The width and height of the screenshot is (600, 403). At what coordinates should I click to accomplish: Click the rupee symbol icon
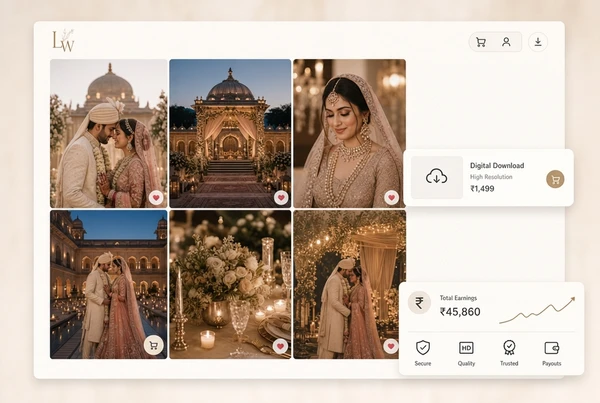tap(419, 303)
